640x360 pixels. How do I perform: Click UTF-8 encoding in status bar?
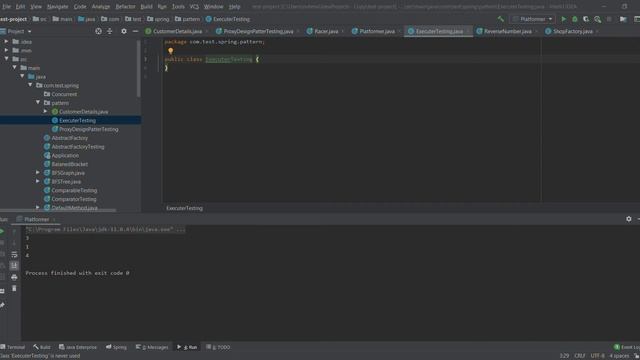pyautogui.click(x=597, y=356)
